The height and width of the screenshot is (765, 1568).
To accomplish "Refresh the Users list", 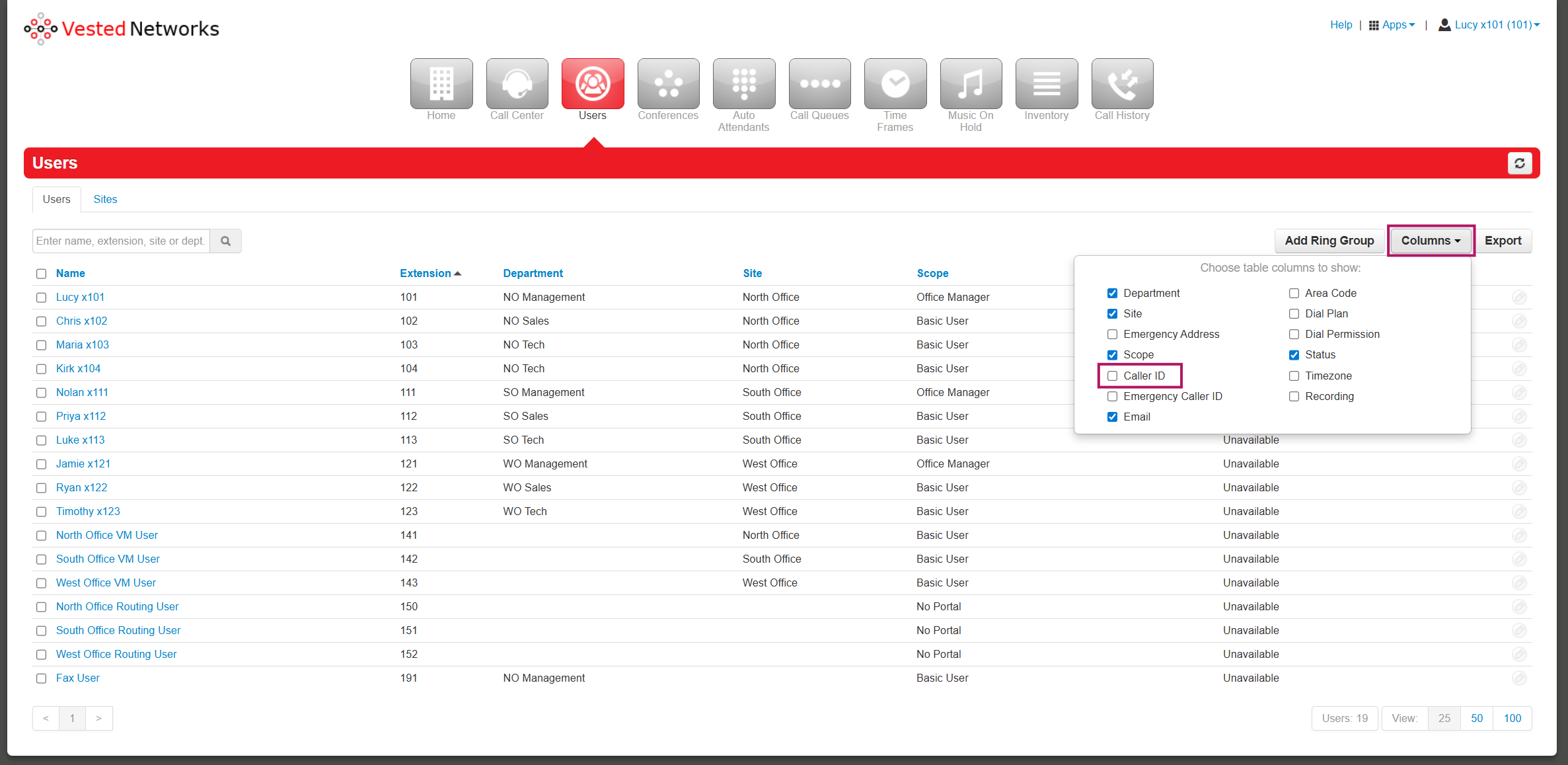I will (1519, 163).
